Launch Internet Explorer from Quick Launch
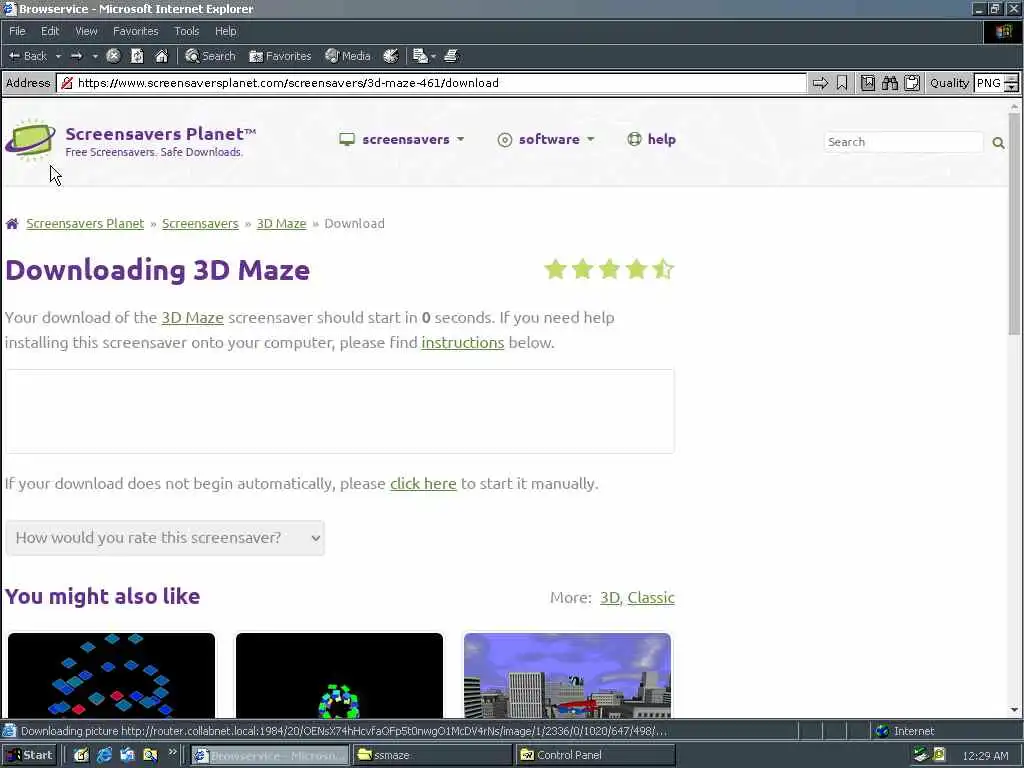The width and height of the screenshot is (1024, 768). [104, 755]
